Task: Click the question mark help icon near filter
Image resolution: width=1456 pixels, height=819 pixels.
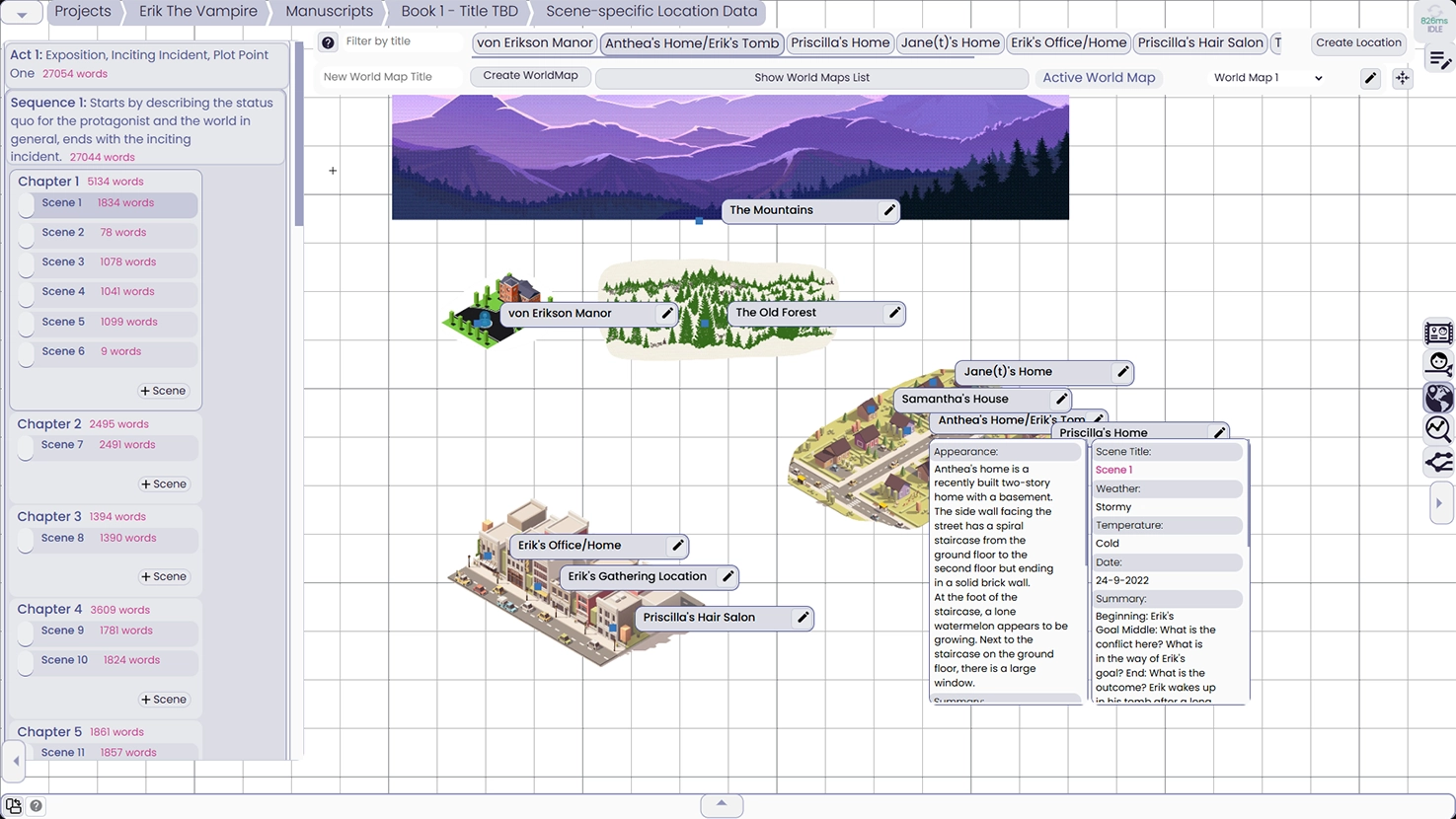Action: pyautogui.click(x=329, y=42)
